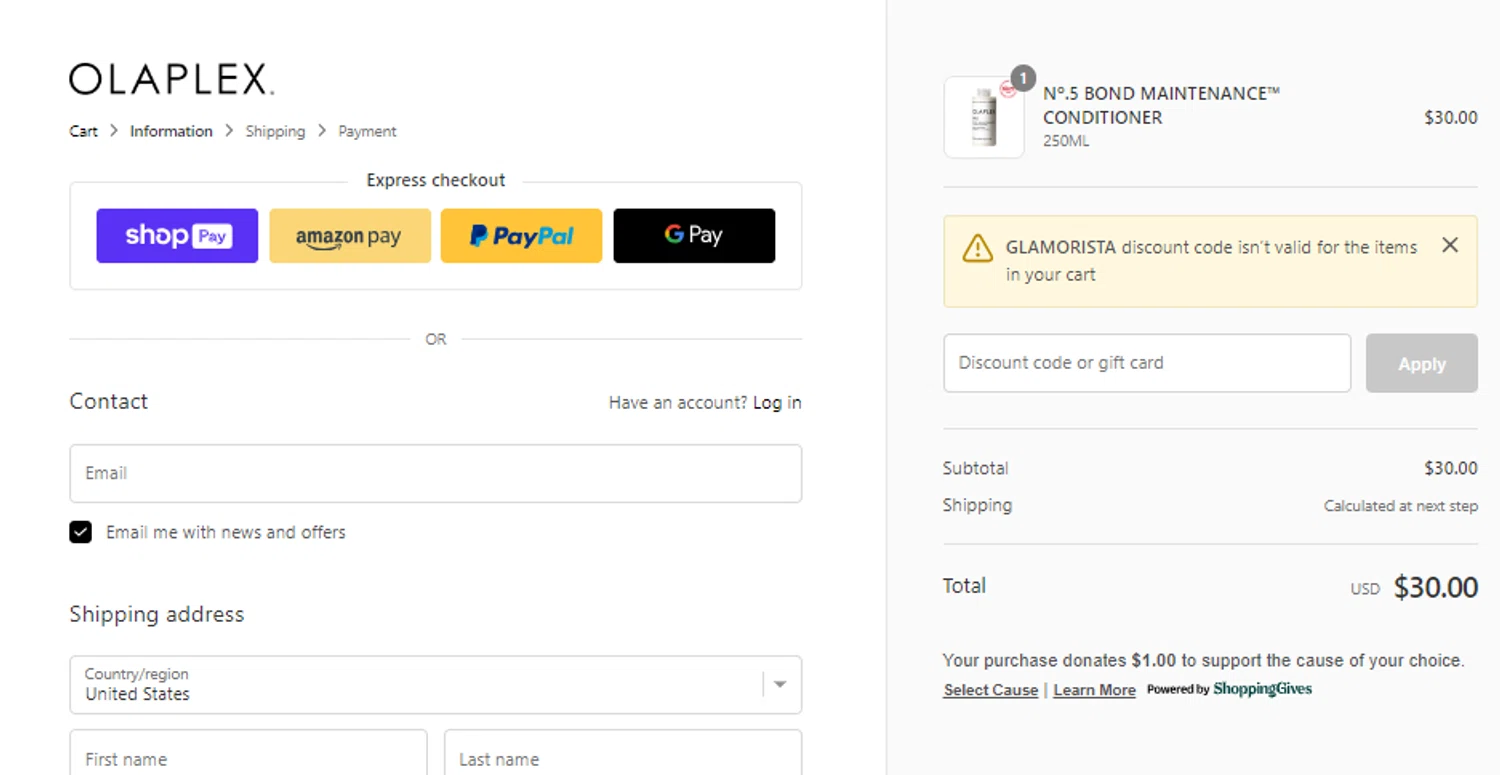This screenshot has width=1500, height=775.
Task: Check out using PayPal
Action: [x=521, y=236]
